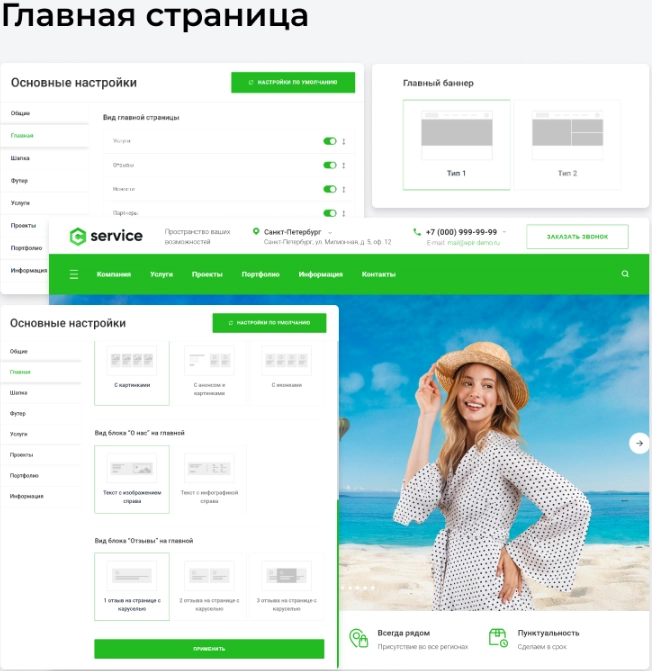Click the phone handset icon
The height and width of the screenshot is (671, 652).
[417, 232]
